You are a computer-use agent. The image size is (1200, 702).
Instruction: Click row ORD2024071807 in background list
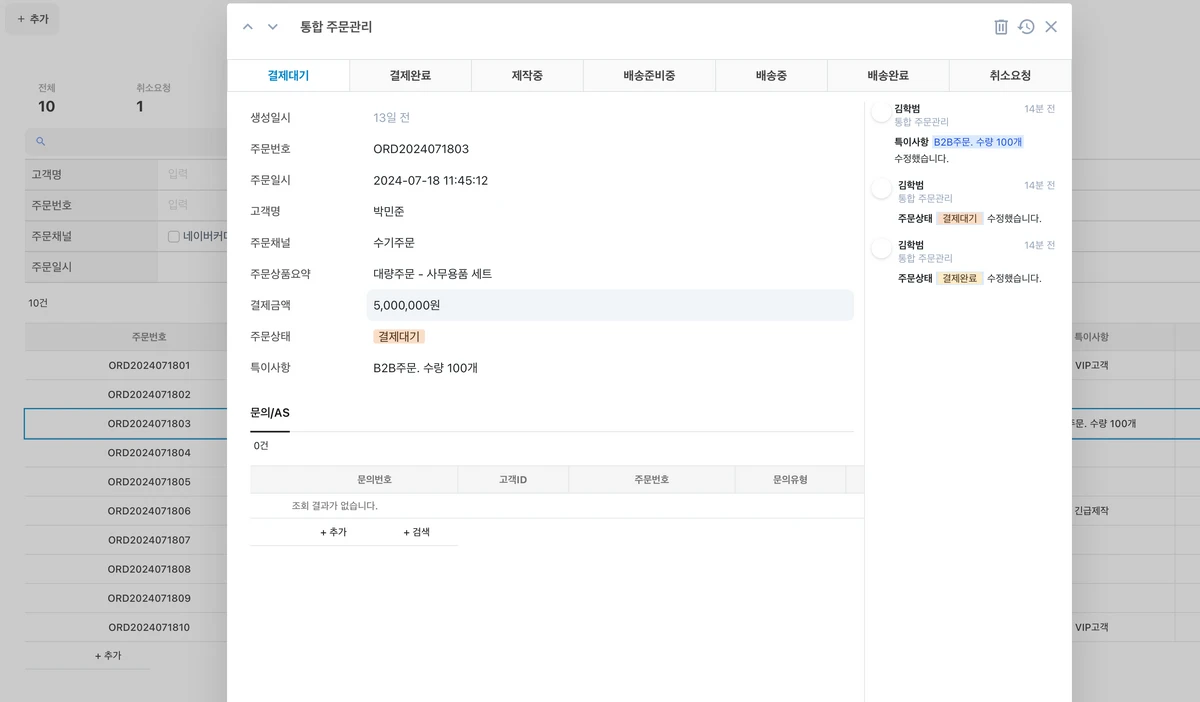pos(149,540)
